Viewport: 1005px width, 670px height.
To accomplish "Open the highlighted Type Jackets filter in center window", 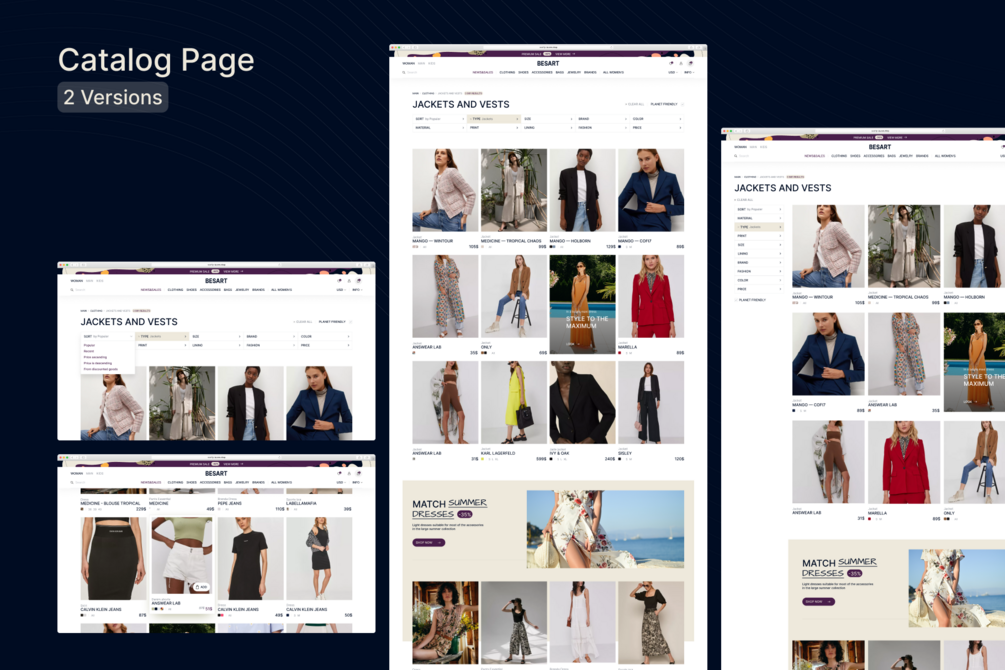I will tap(494, 119).
